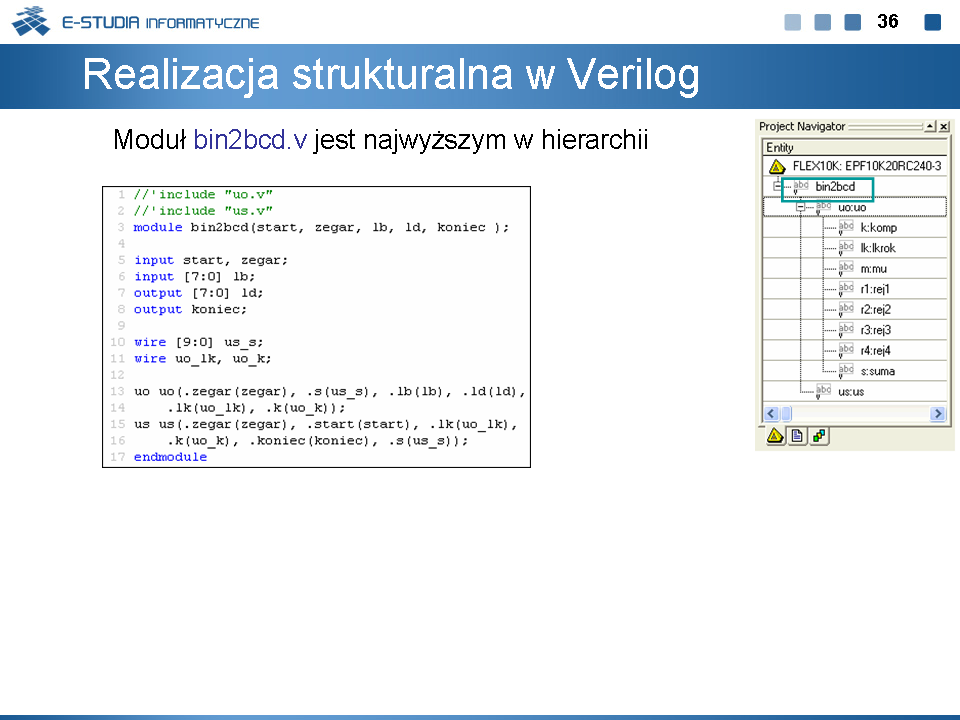This screenshot has width=960, height=720.
Task: Open the Design Units tab icon
Action: [819, 436]
